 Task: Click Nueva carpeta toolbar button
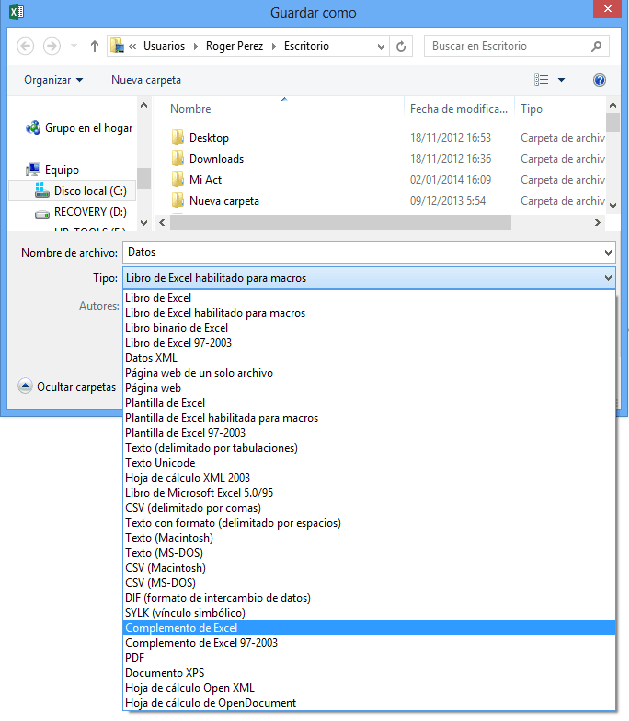coord(146,80)
